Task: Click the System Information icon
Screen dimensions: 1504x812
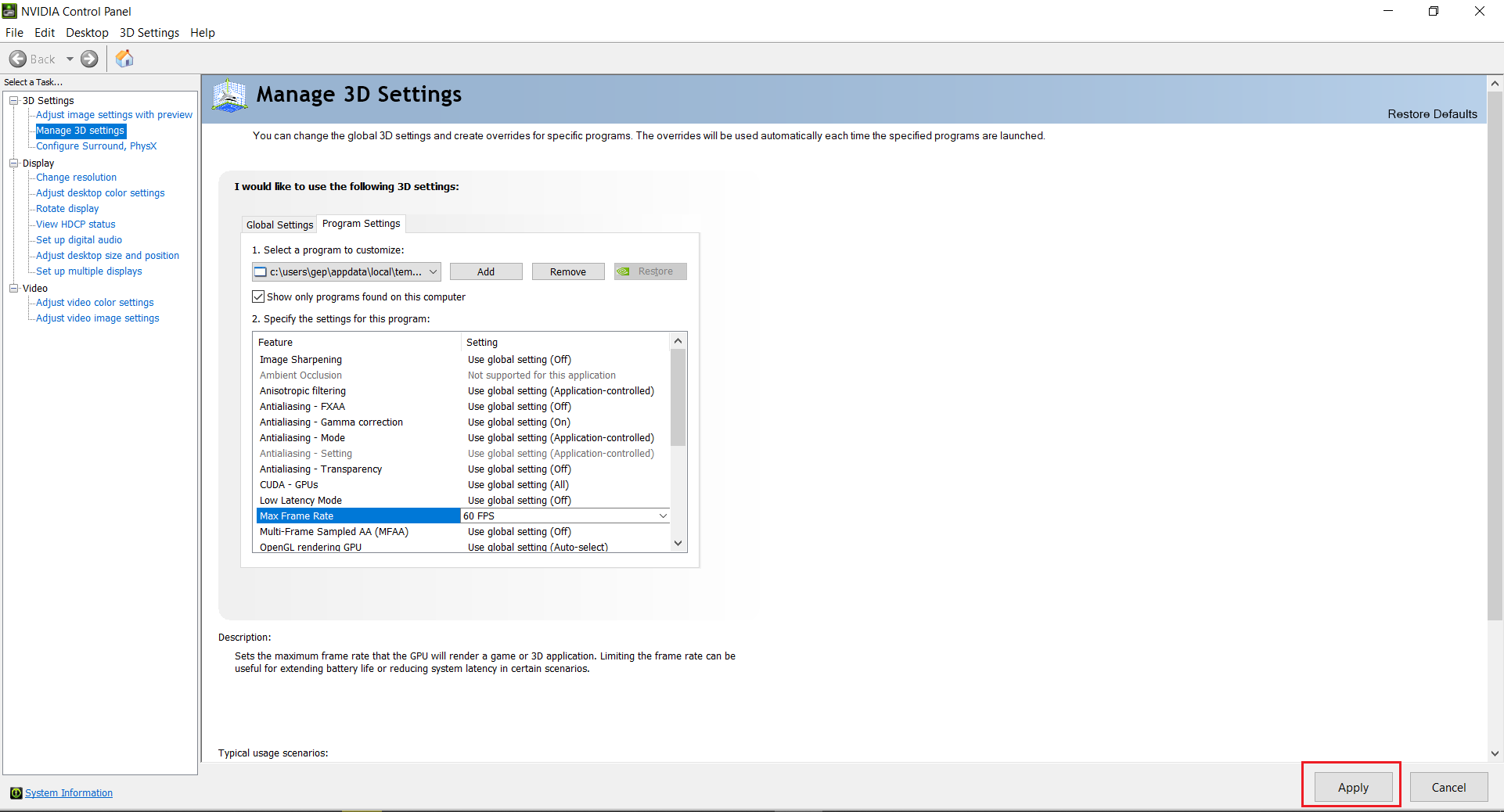Action: (x=16, y=793)
